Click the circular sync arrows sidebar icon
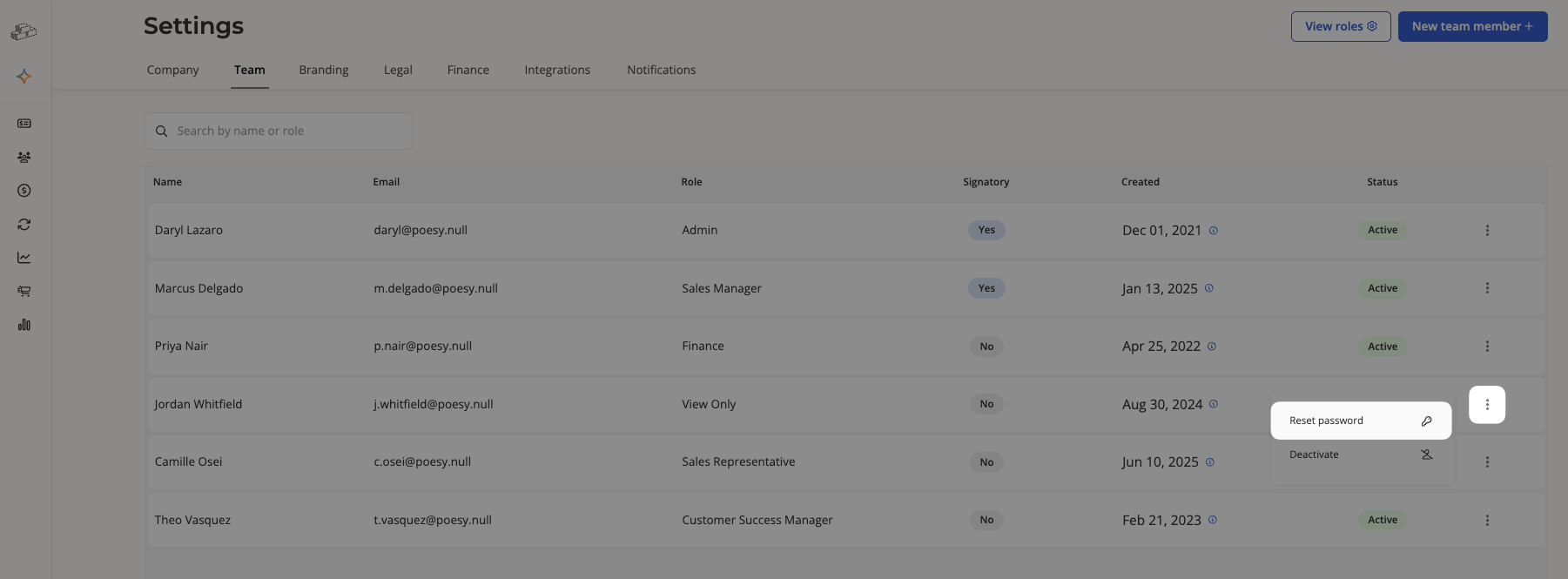Viewport: 1568px width, 579px height. point(24,225)
